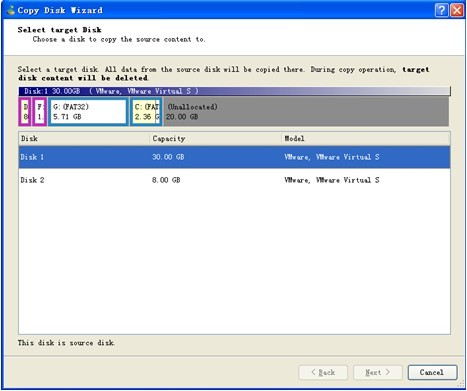Viewport: 467px width, 391px height.
Task: Select the F: partition block
Action: [40, 112]
